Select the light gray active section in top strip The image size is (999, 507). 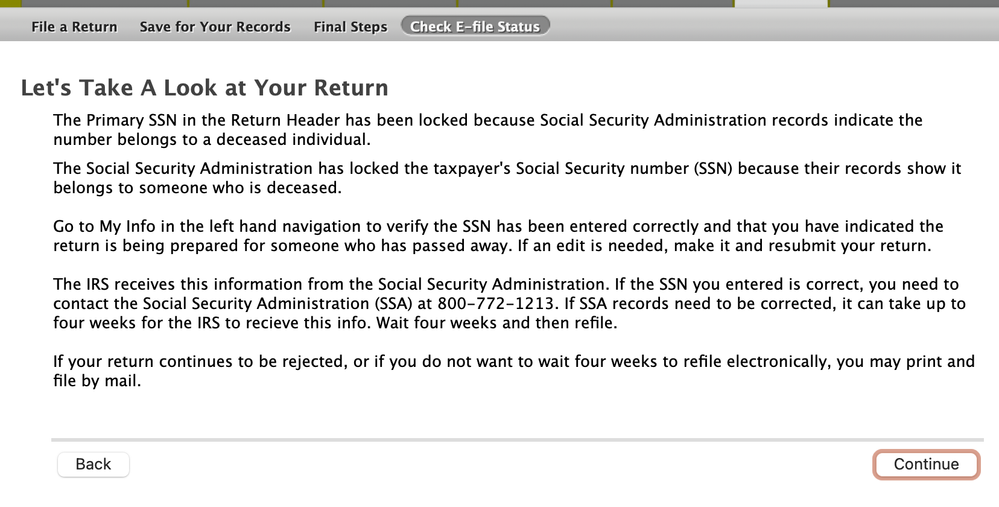pos(781,3)
